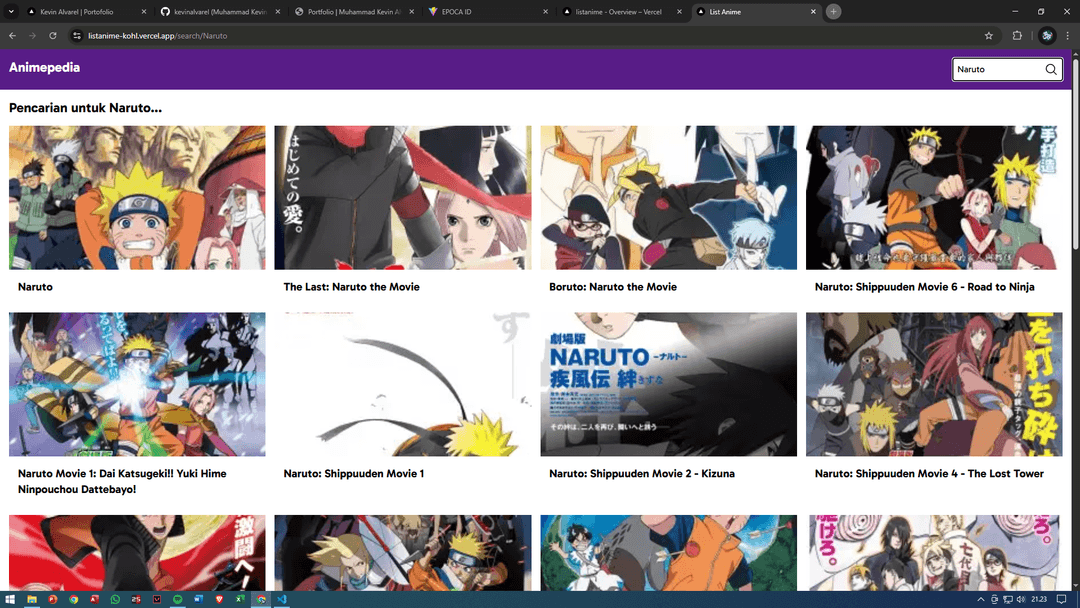Select the Naruto Shippuuden Movie 2 Kizuna thumbnail
Image resolution: width=1080 pixels, height=608 pixels.
coord(668,384)
